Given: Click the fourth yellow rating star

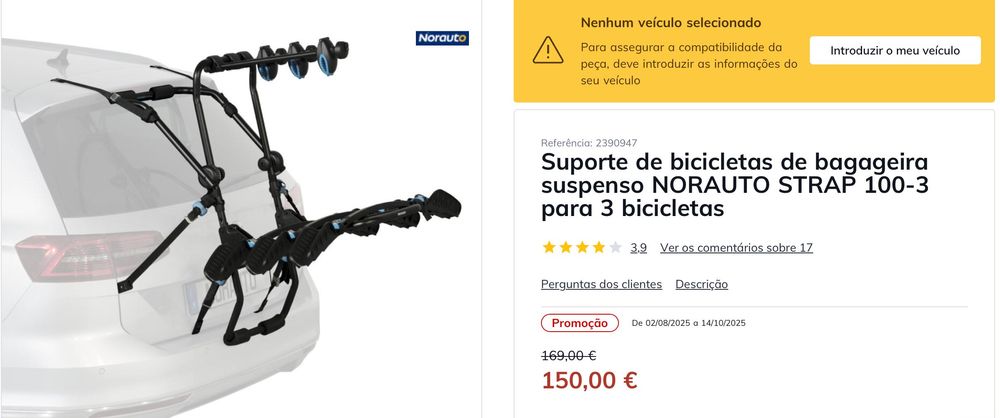Looking at the screenshot, I should click(599, 248).
